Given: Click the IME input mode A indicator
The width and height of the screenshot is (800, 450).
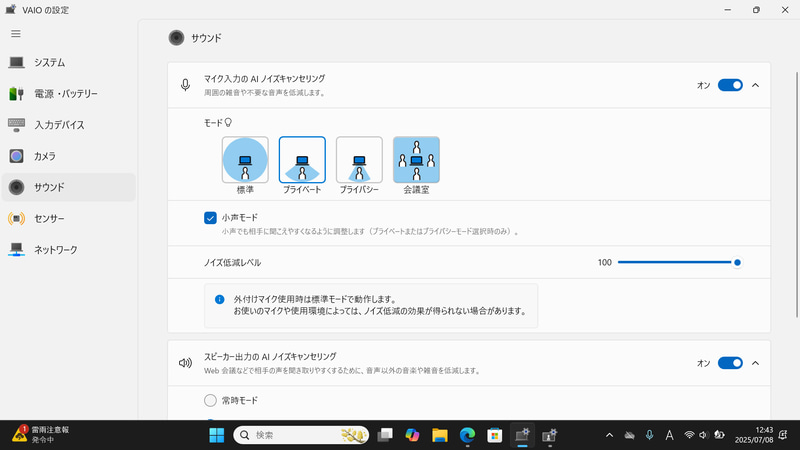Looking at the screenshot, I should point(669,435).
